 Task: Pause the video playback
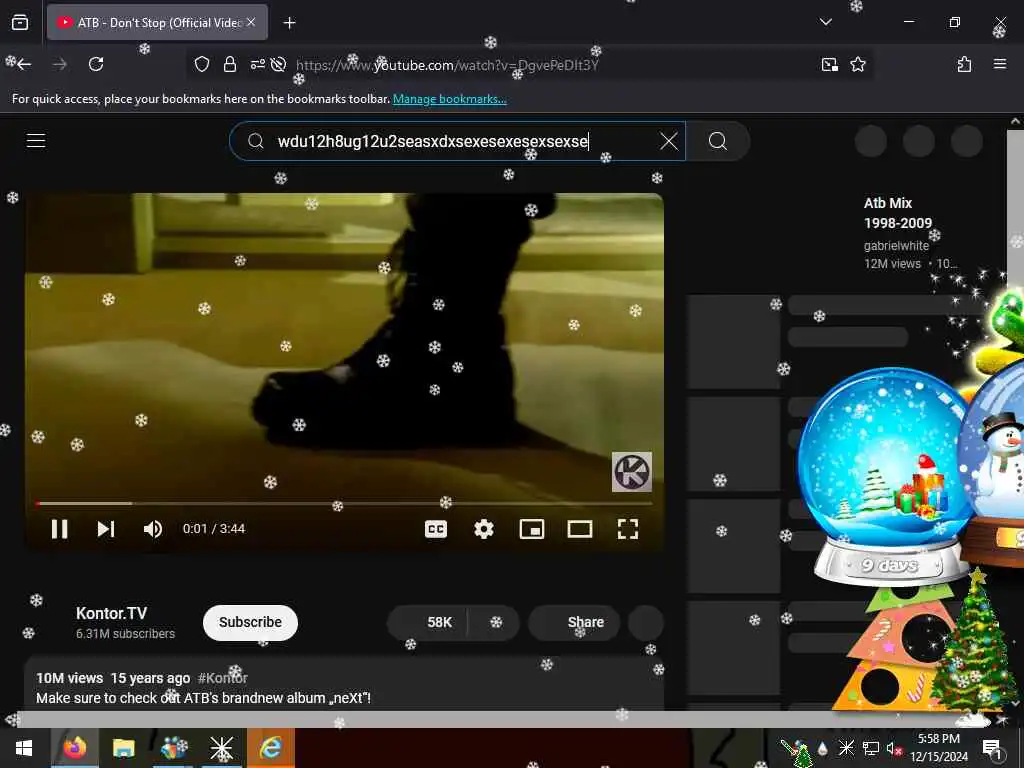pyautogui.click(x=59, y=529)
